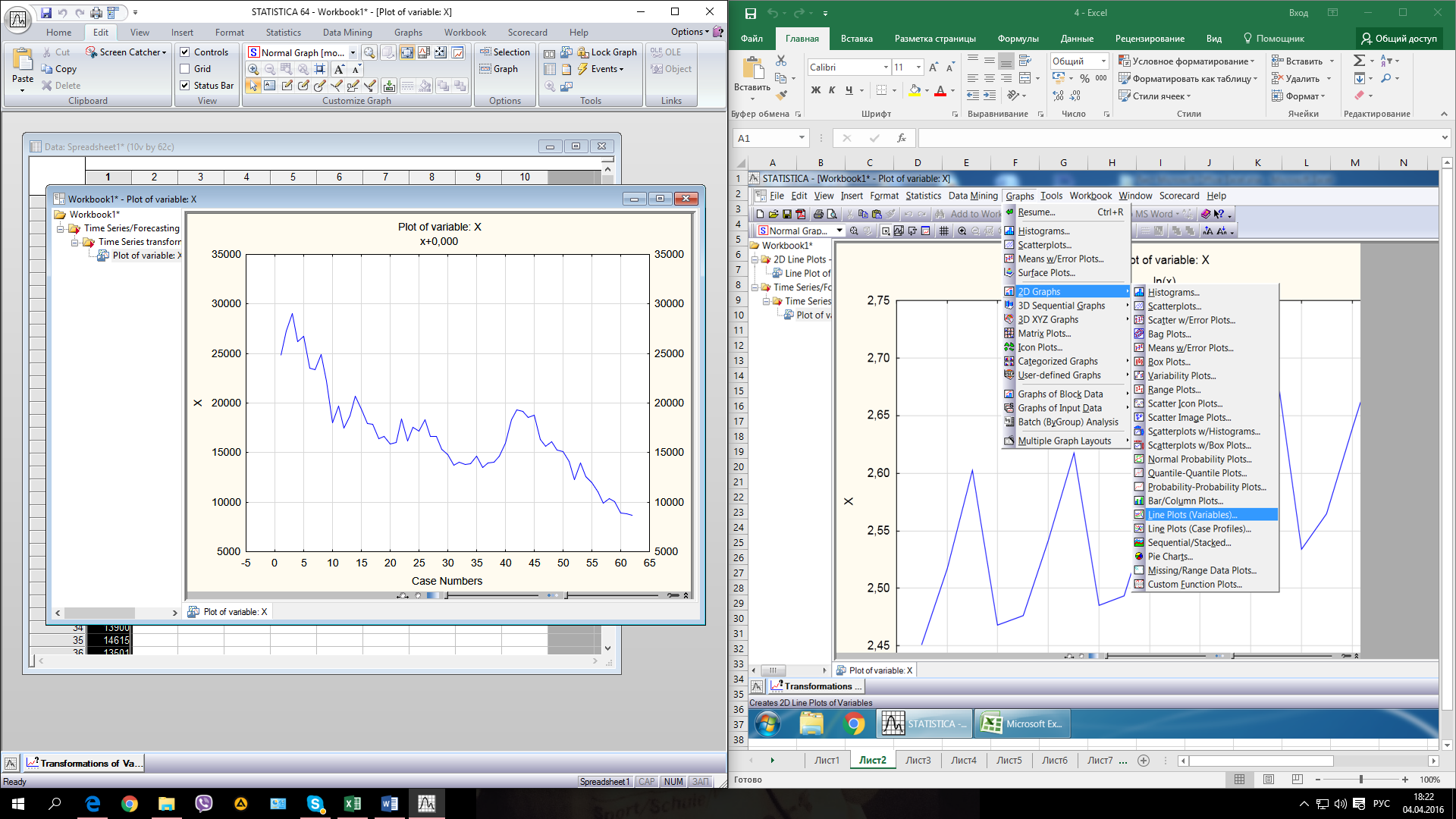
Task: Open the Normal Graph style dropdown
Action: 353,52
